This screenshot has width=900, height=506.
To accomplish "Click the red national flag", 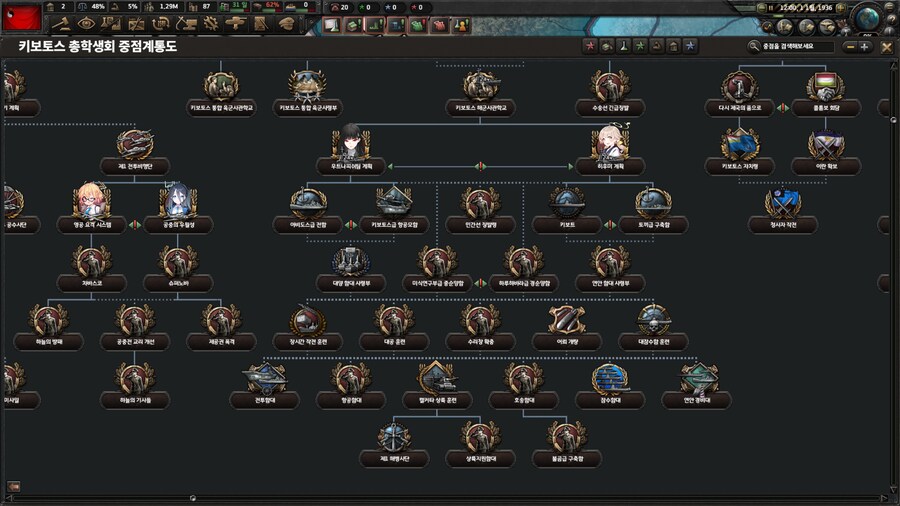I will [x=21, y=15].
